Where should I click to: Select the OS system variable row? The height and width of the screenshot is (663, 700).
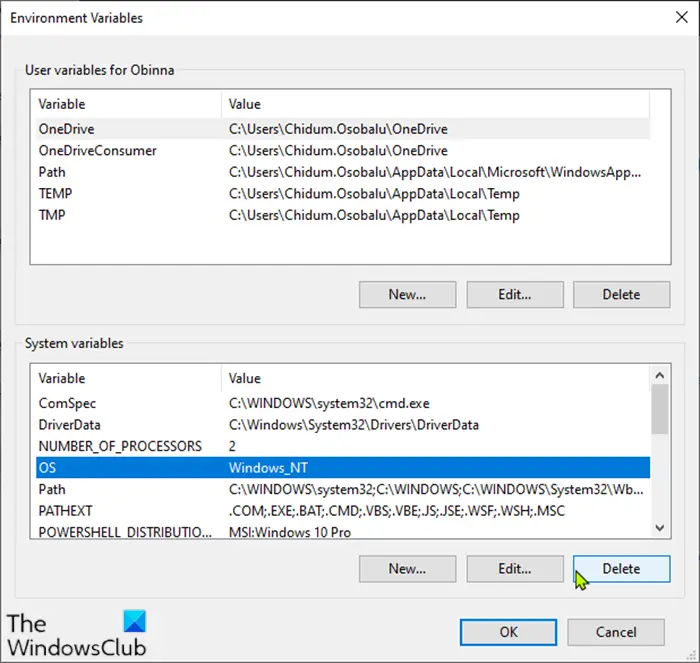pyautogui.click(x=342, y=467)
